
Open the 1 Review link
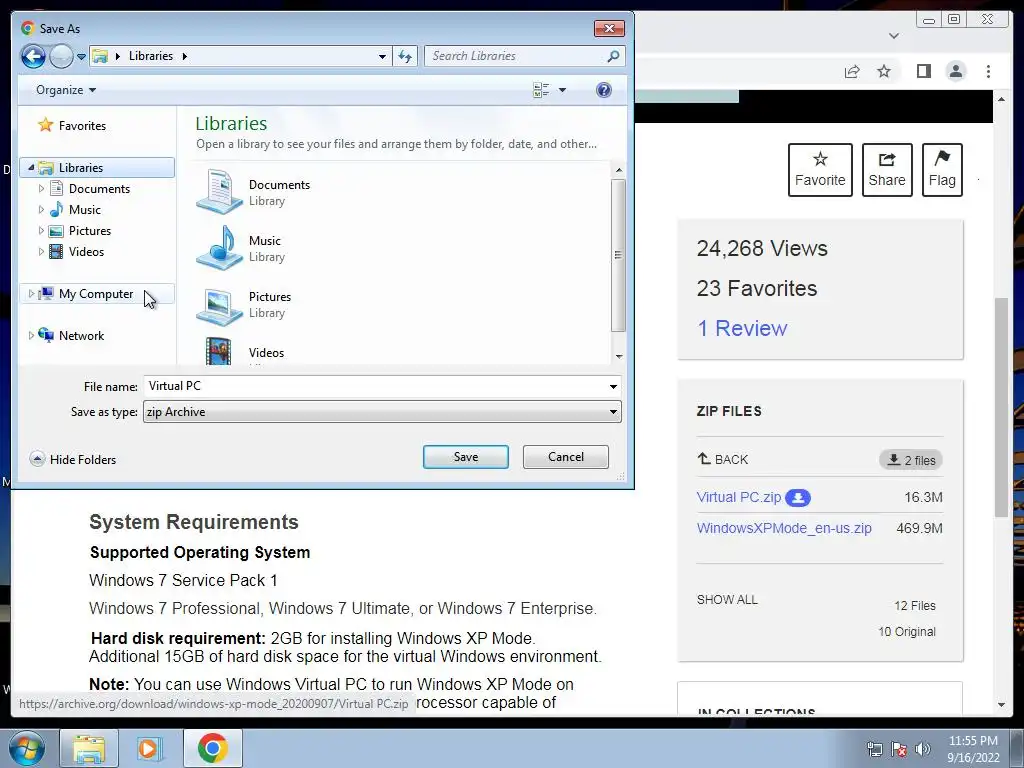[x=743, y=328]
